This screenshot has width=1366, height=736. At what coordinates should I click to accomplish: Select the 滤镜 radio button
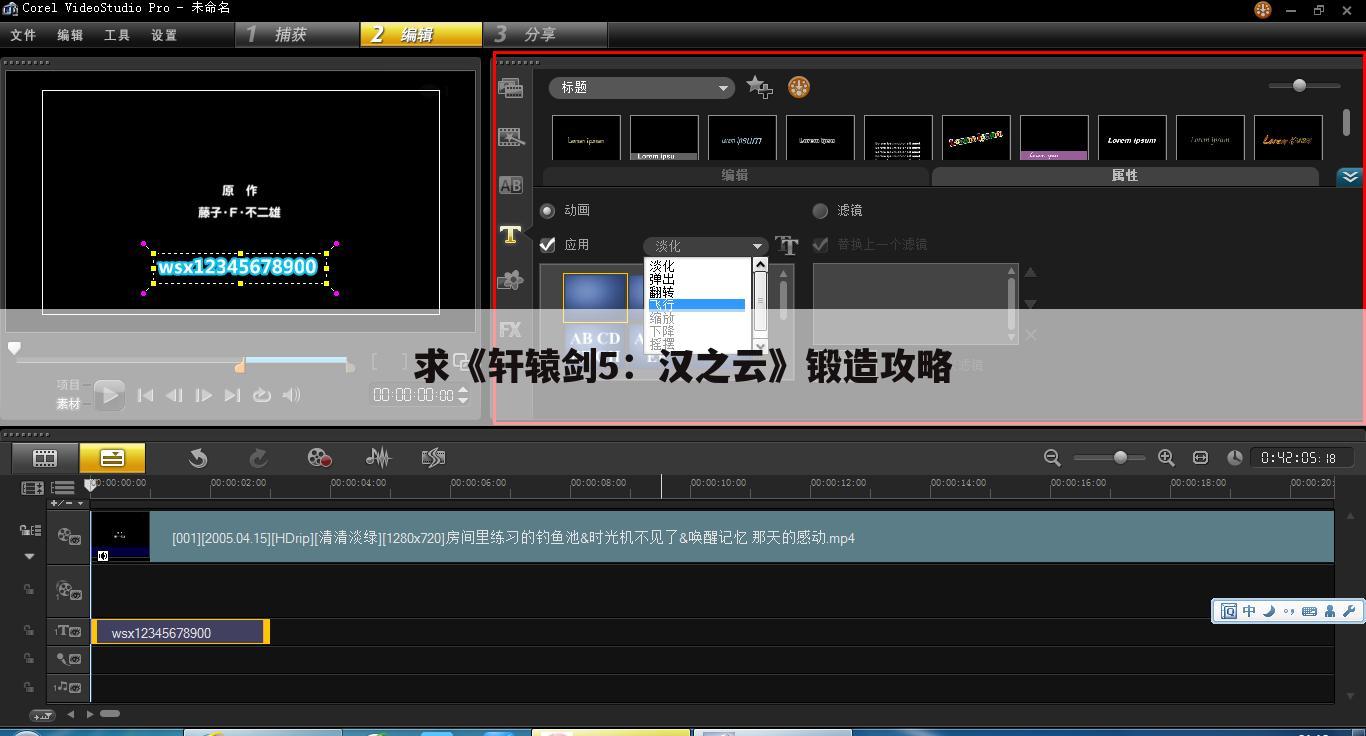820,211
